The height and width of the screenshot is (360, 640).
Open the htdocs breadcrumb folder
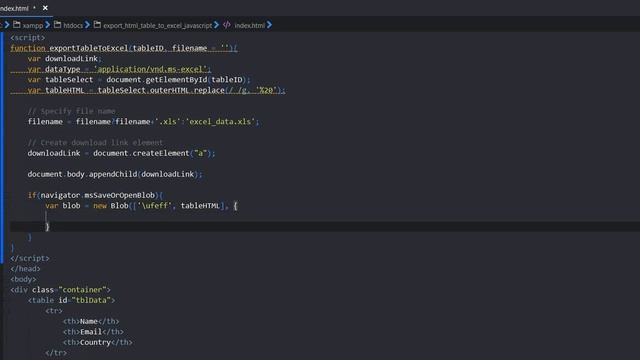[73, 25]
